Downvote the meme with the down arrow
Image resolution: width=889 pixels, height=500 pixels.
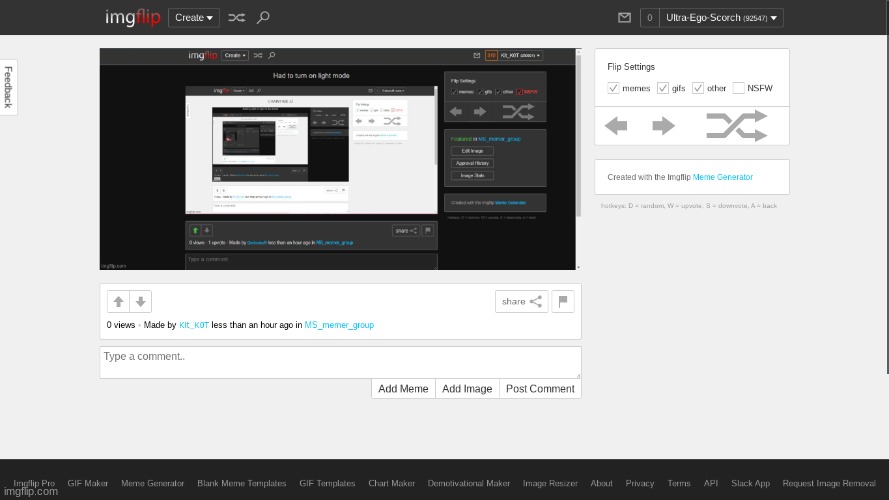point(141,302)
